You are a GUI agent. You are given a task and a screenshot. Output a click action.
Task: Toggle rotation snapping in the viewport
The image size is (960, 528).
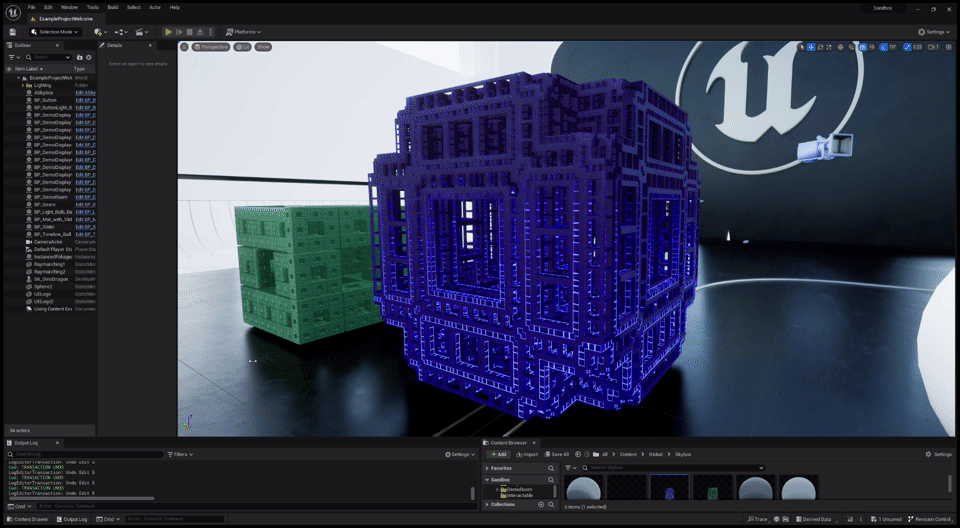(885, 47)
